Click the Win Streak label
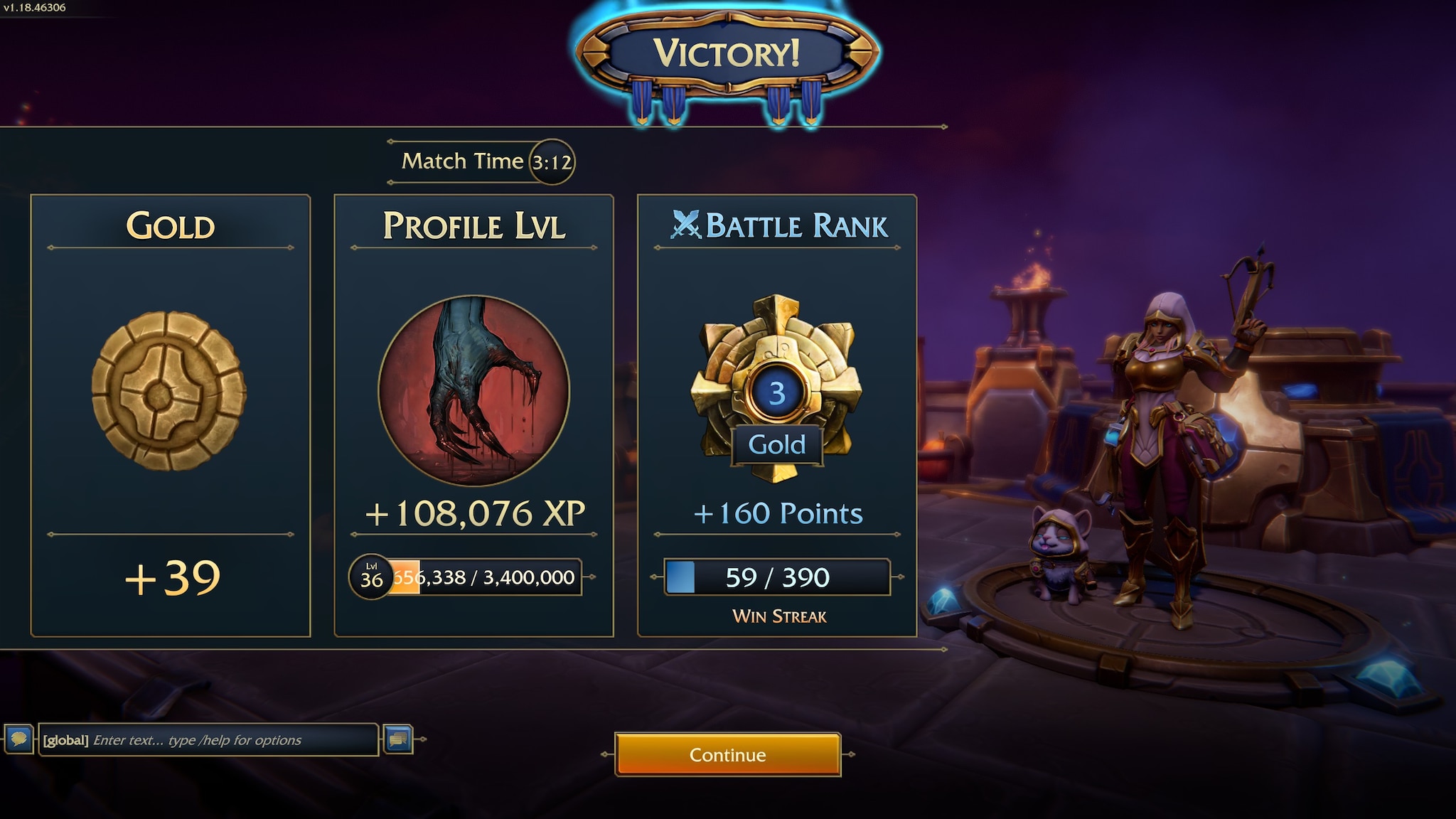The image size is (1456, 819). tap(779, 616)
